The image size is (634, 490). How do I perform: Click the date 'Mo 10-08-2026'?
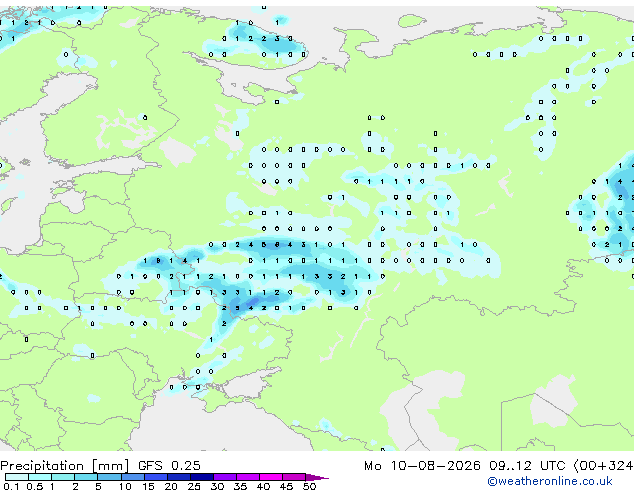click(x=422, y=466)
